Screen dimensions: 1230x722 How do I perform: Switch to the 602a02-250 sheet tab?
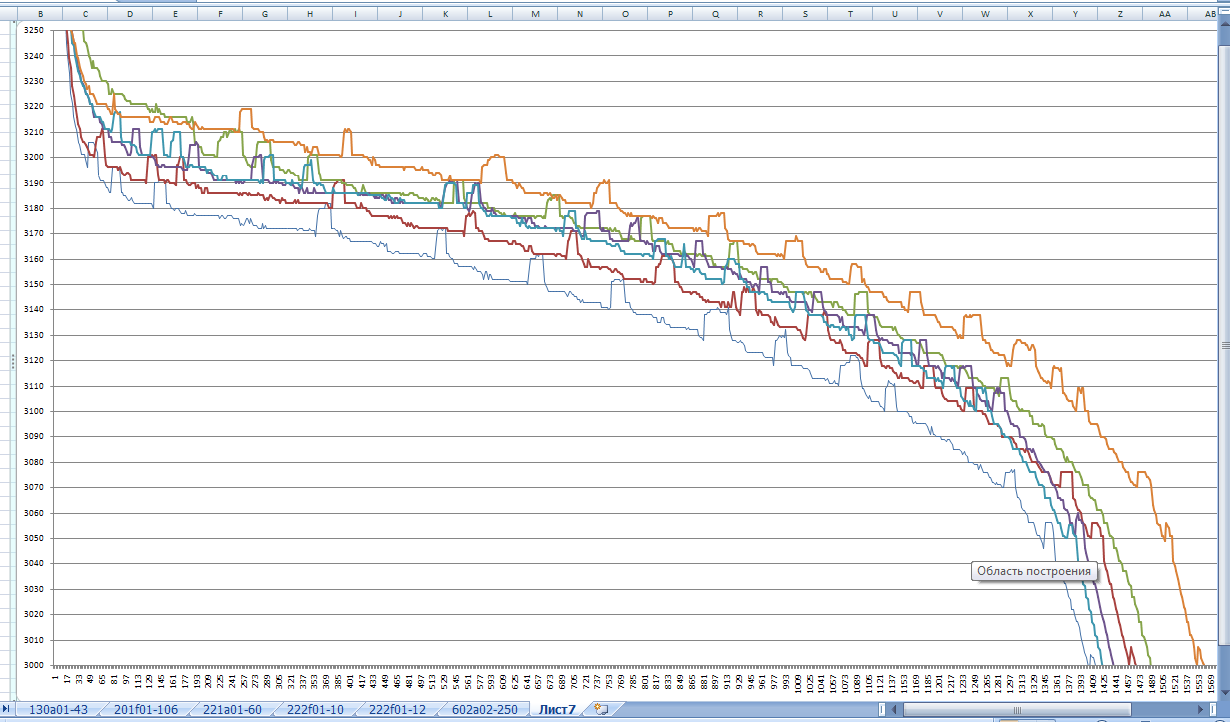coord(483,710)
